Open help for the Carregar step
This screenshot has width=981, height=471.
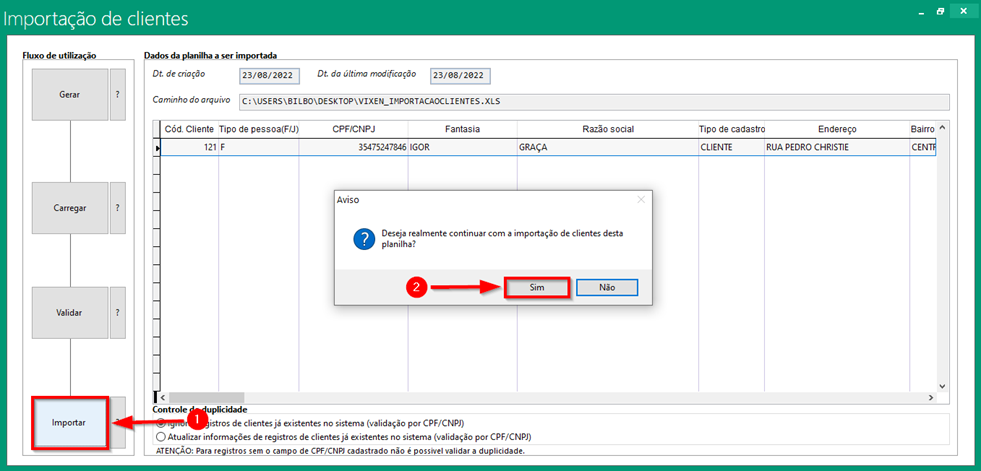(x=118, y=208)
